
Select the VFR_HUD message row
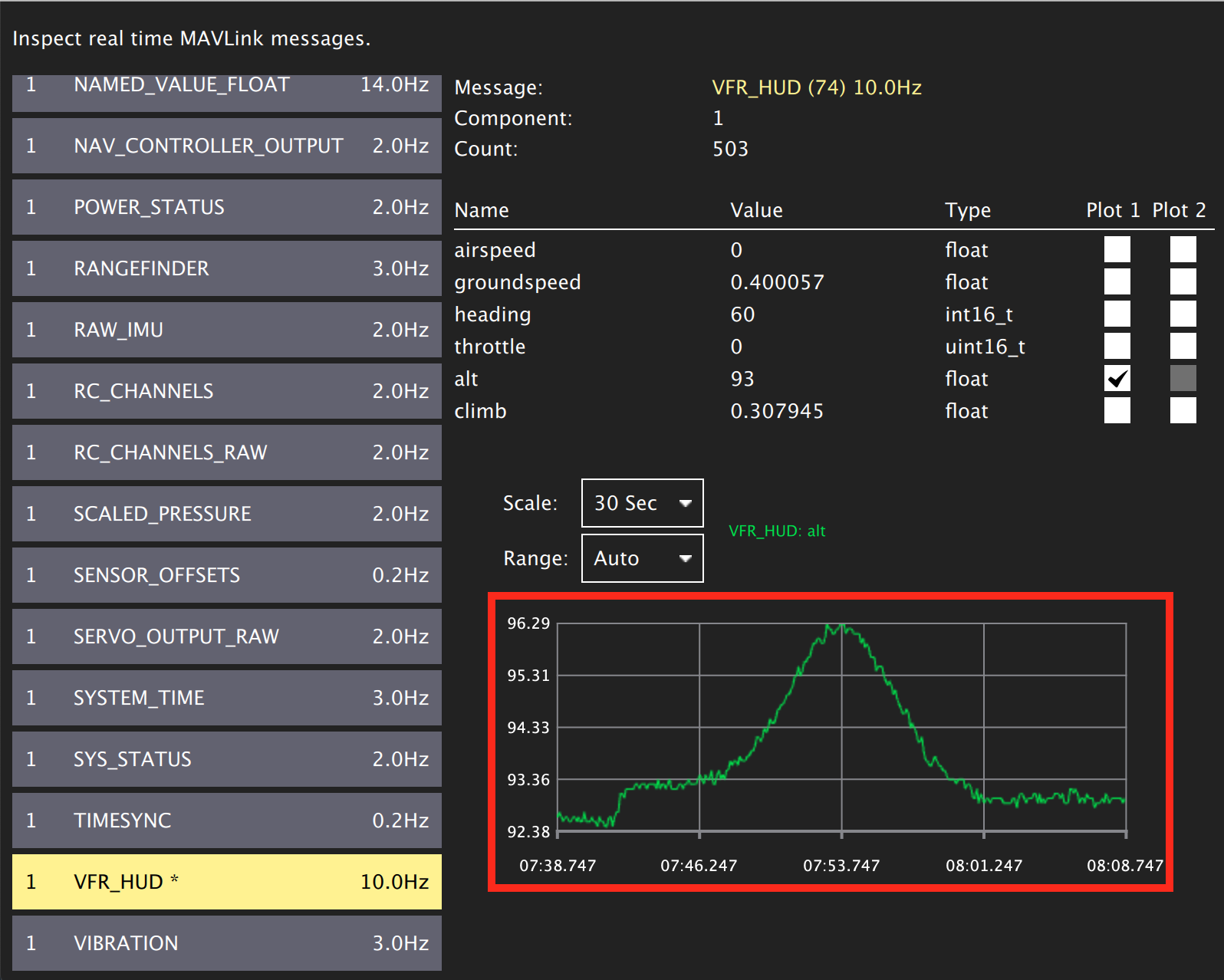click(x=227, y=882)
